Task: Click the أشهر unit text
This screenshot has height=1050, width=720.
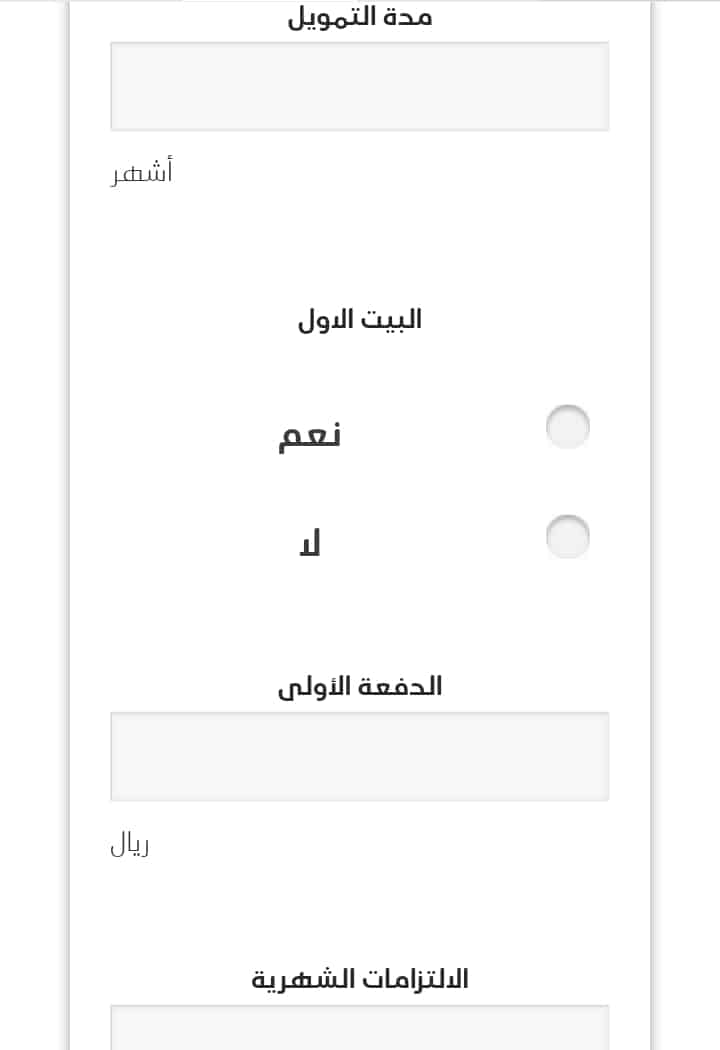Action: (x=142, y=172)
